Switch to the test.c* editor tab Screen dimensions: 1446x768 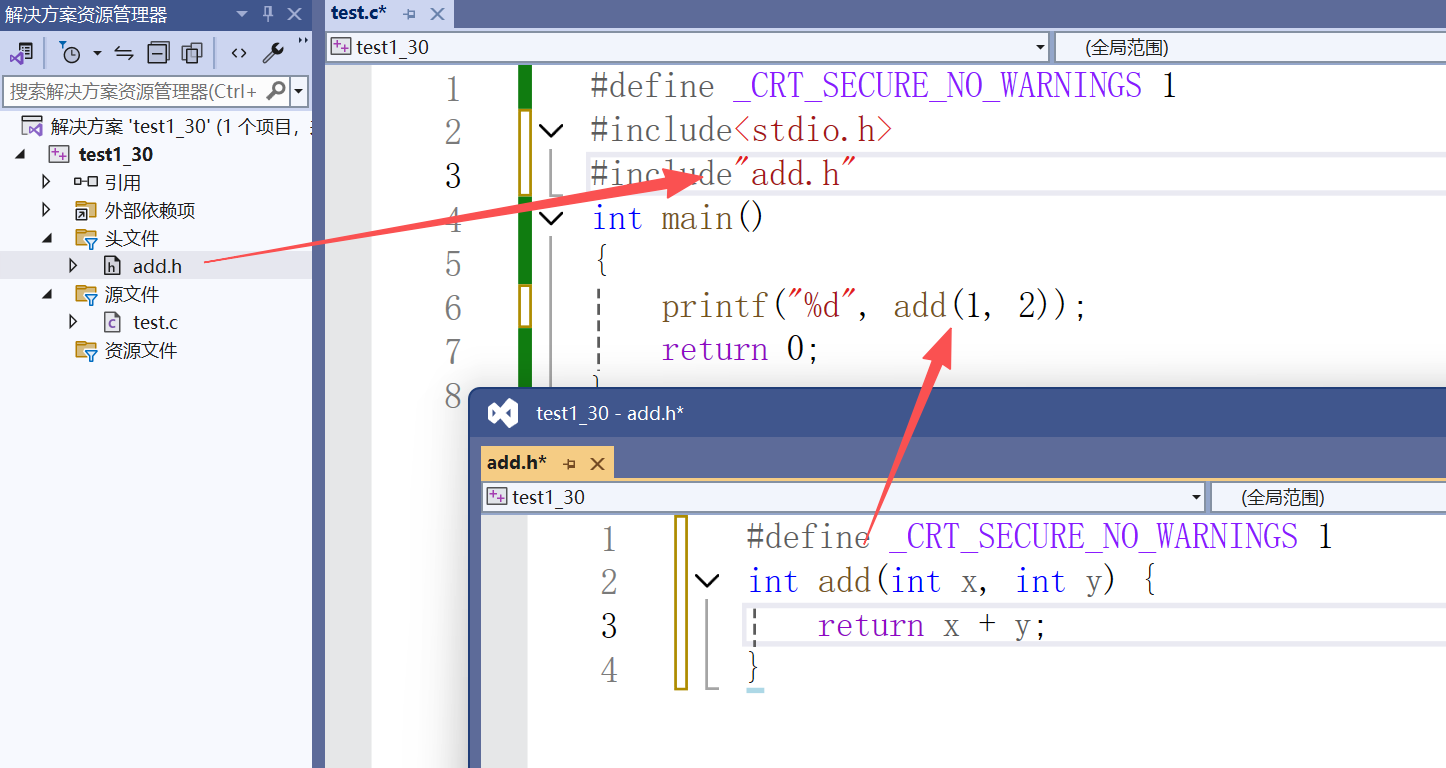[x=359, y=13]
